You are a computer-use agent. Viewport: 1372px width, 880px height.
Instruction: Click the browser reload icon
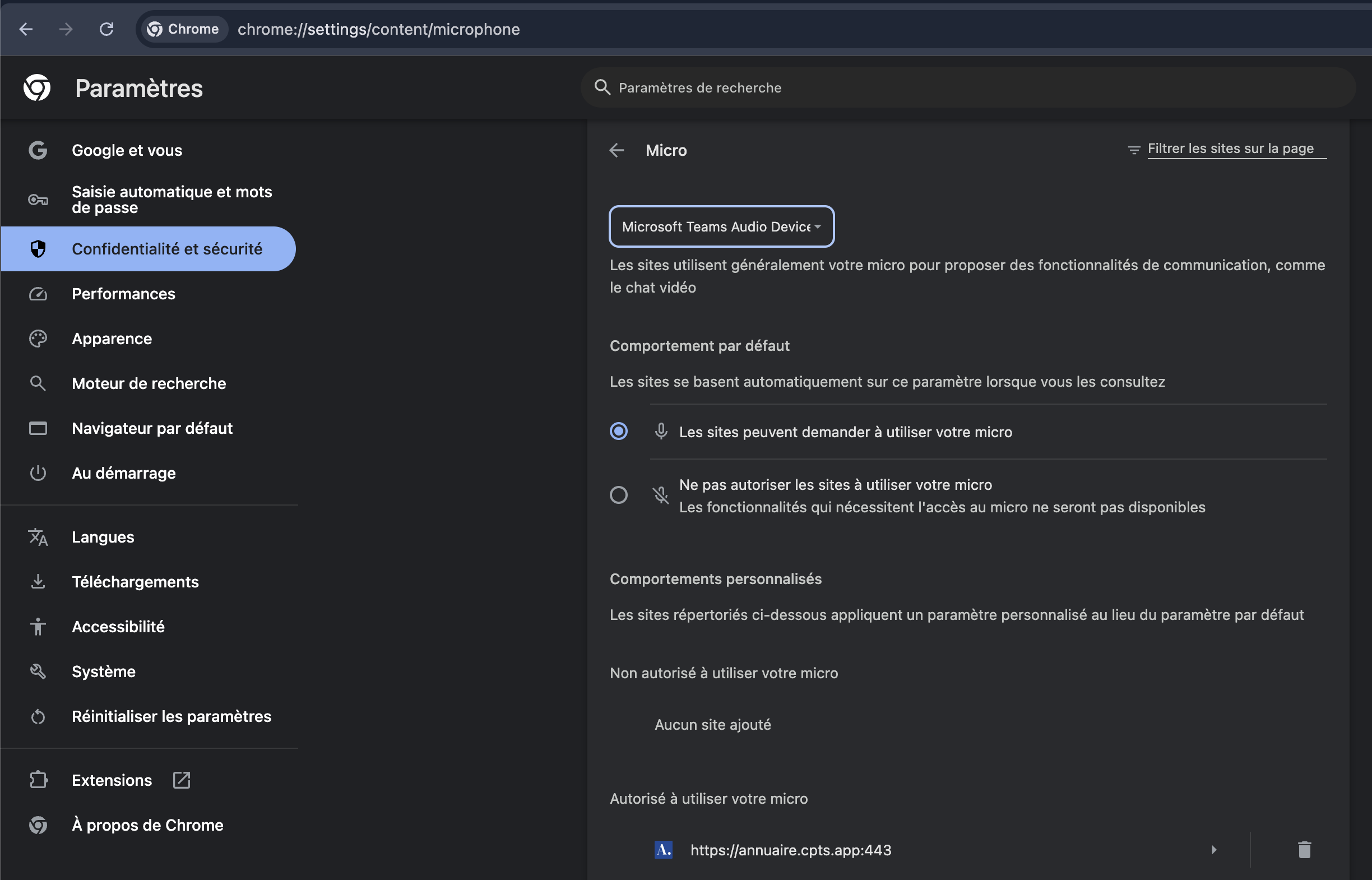tap(106, 29)
